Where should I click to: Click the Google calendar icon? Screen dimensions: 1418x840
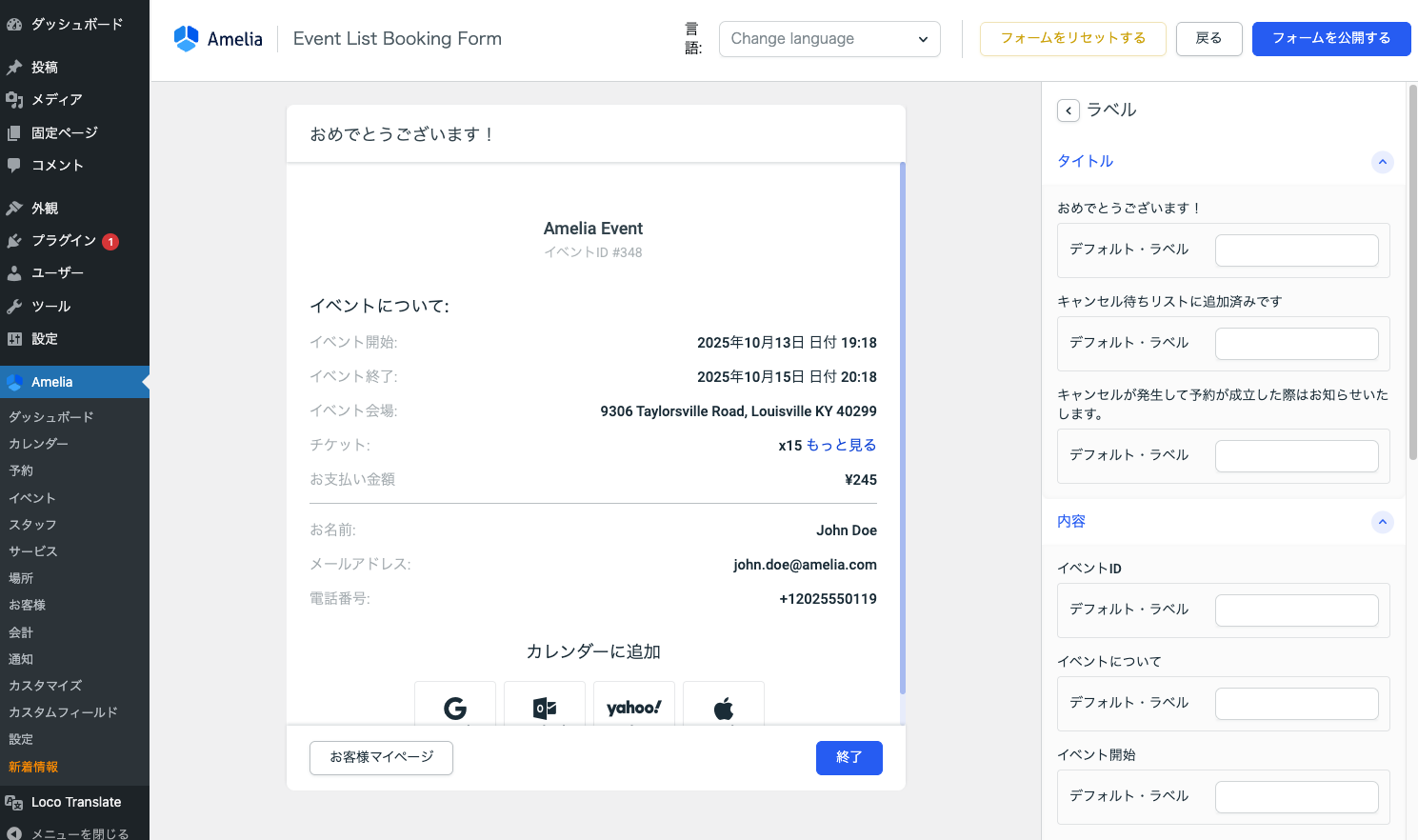point(455,707)
